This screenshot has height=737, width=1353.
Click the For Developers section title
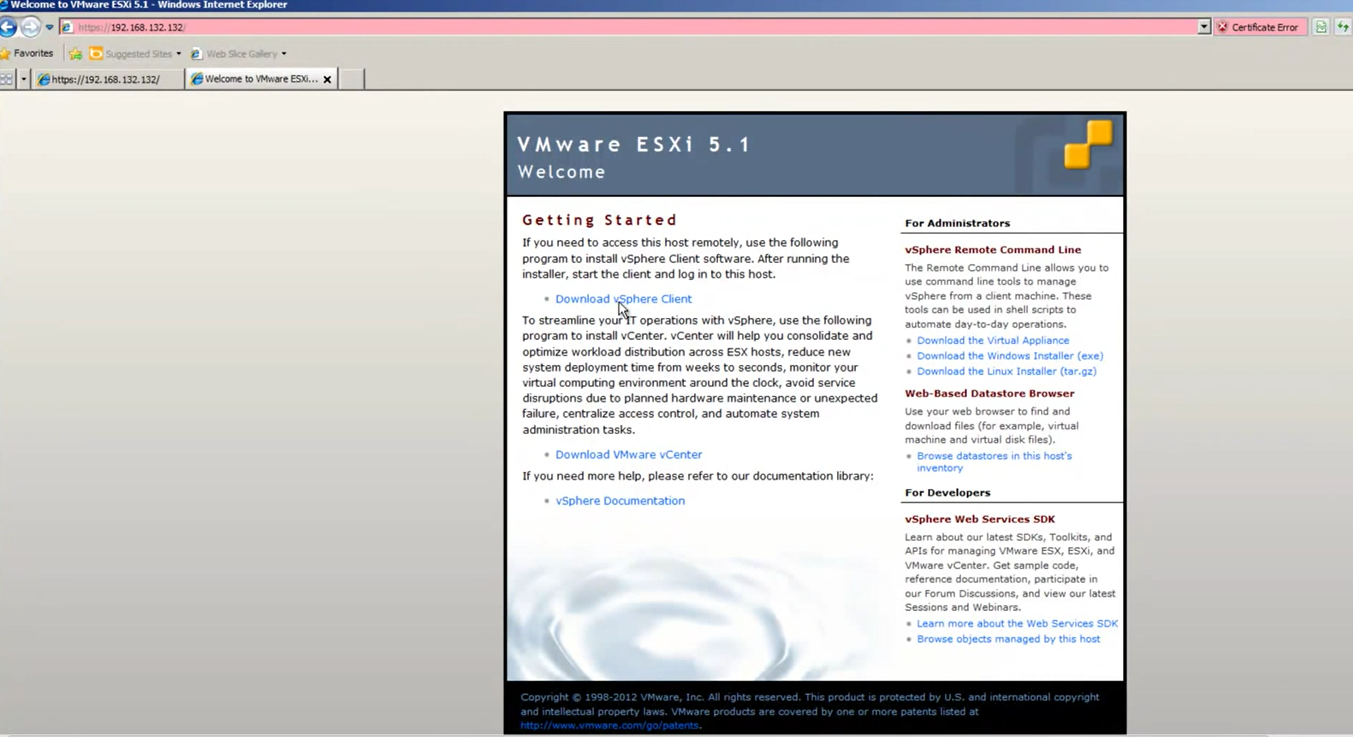[947, 493]
